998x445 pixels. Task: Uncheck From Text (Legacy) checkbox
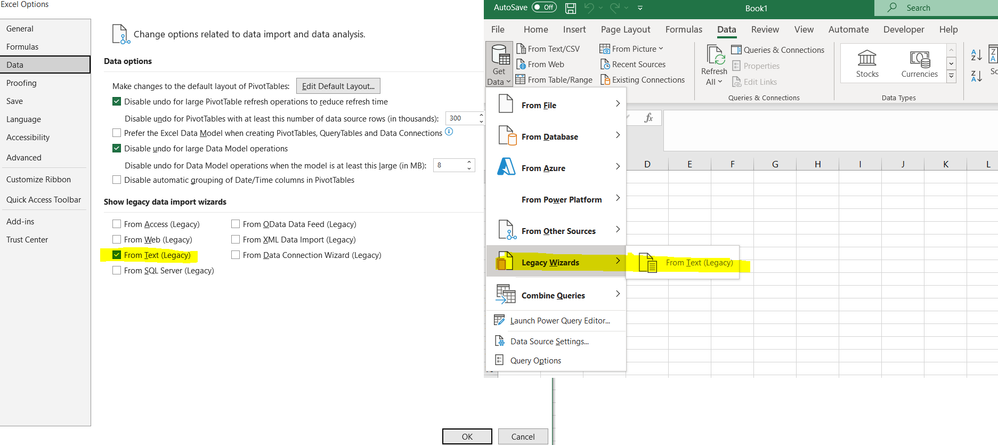(x=118, y=255)
